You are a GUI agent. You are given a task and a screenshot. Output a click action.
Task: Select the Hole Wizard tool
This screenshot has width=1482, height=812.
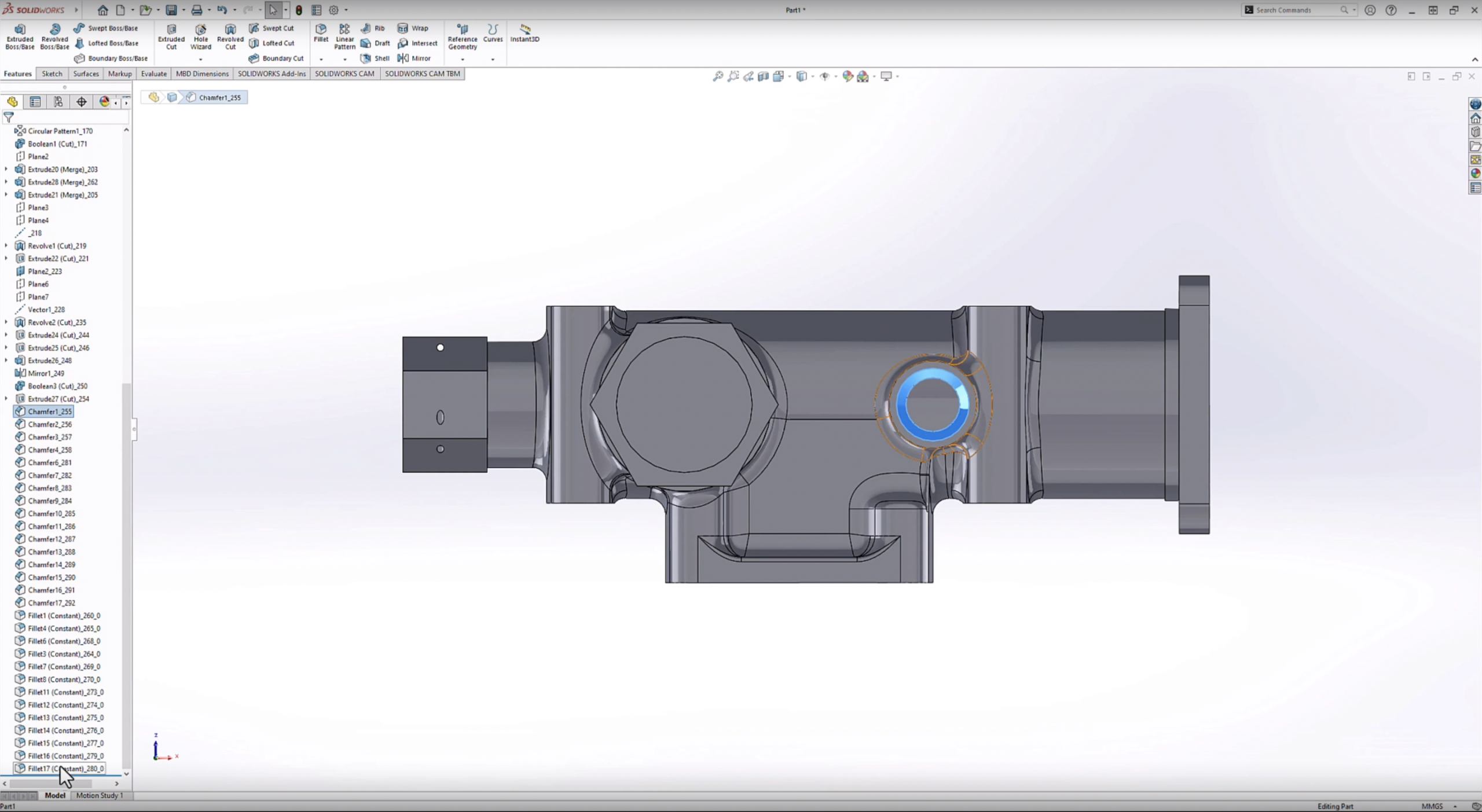(x=200, y=36)
